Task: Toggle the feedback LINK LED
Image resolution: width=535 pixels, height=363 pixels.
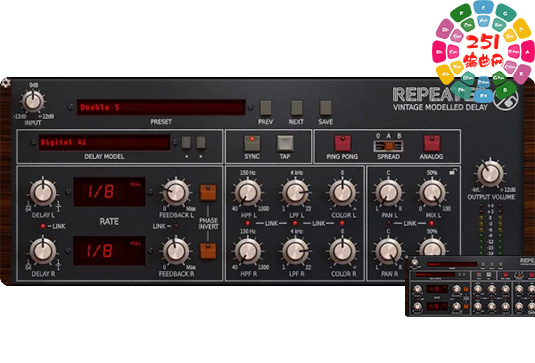Action: [176, 226]
